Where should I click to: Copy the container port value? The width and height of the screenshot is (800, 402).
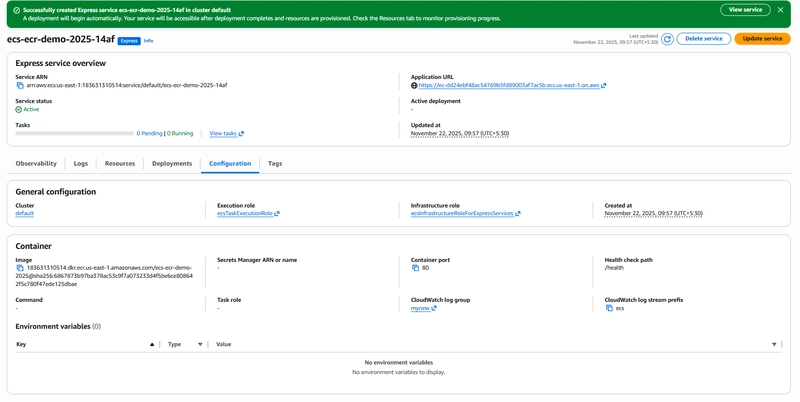click(x=416, y=268)
